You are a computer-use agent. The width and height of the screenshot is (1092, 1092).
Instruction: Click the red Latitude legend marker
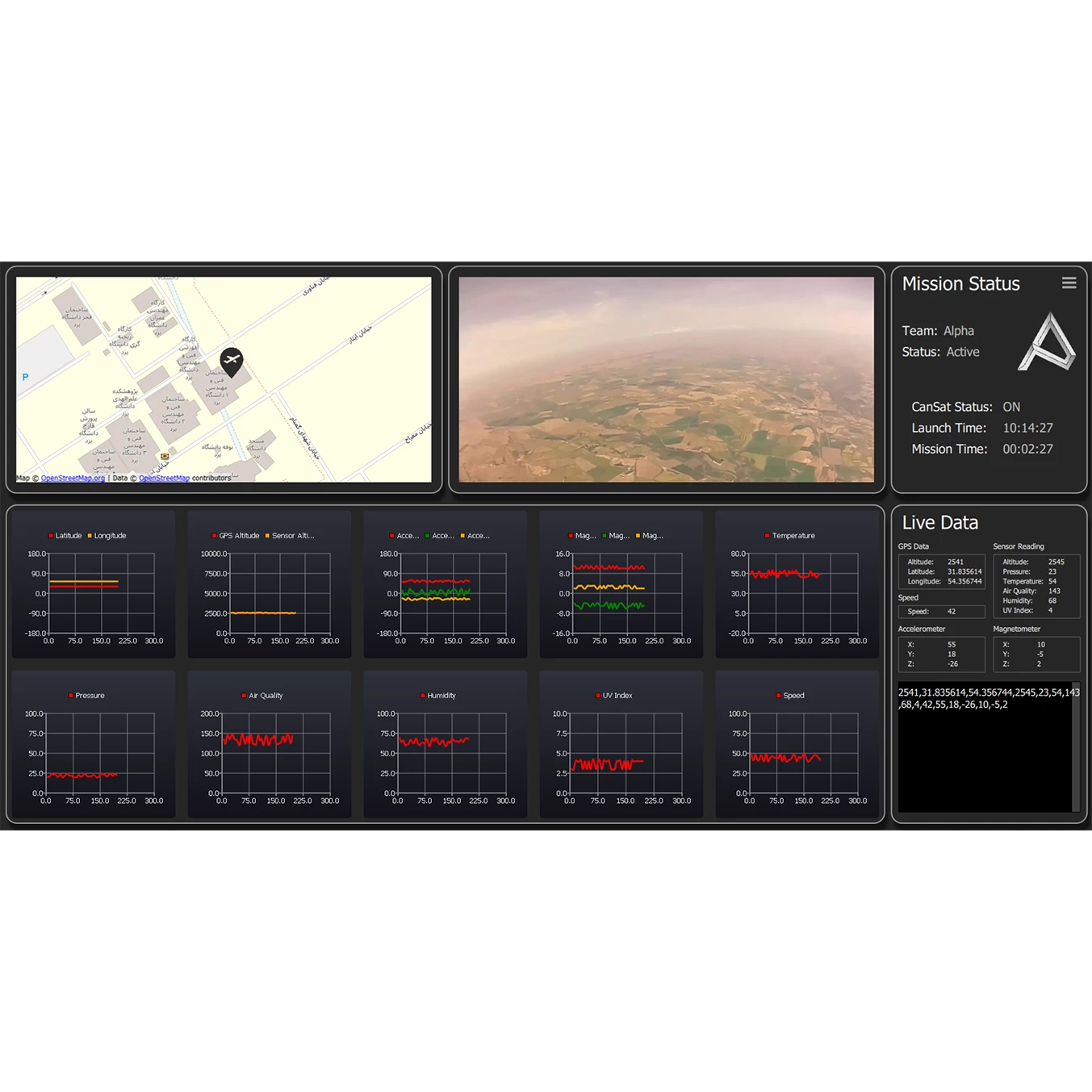(x=51, y=535)
